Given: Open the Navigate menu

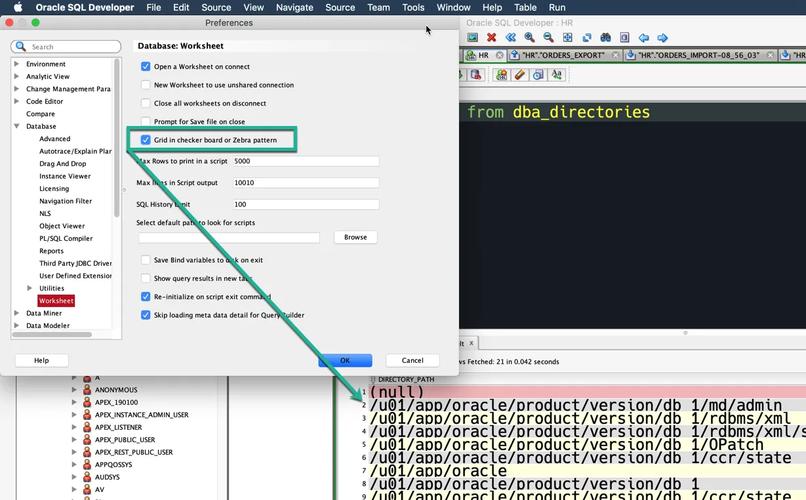Looking at the screenshot, I should point(295,7).
